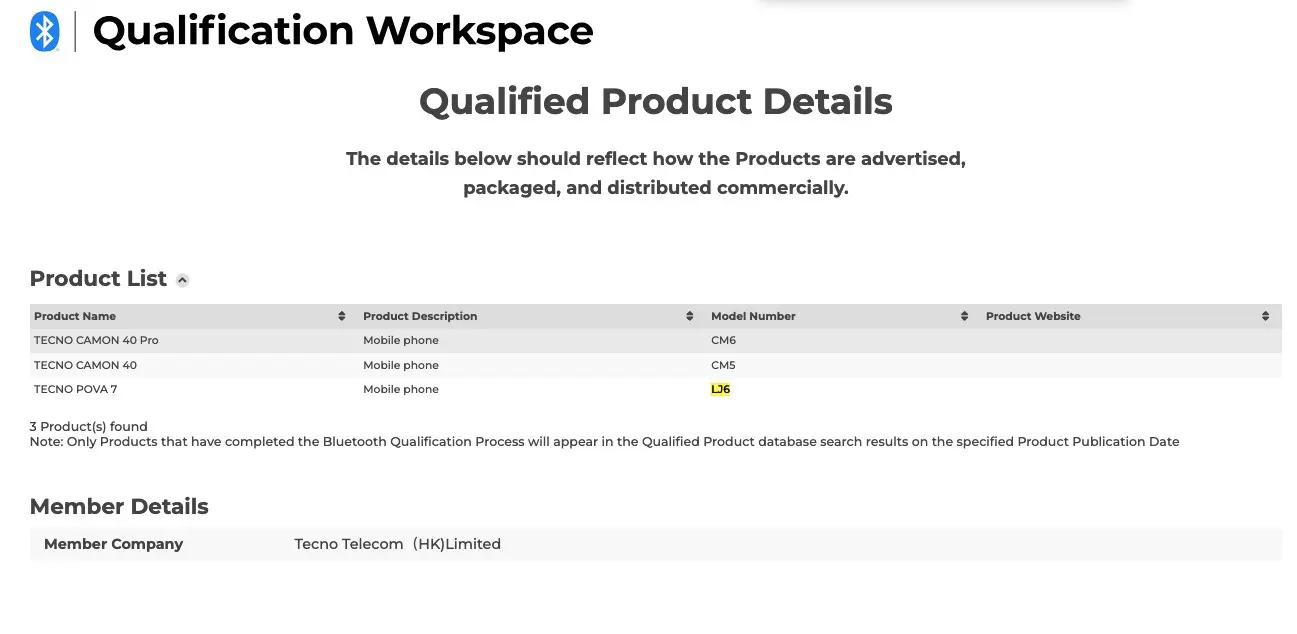Click Tecno Telecom (HK)Limited company name
This screenshot has height=634, width=1297.
click(x=398, y=544)
